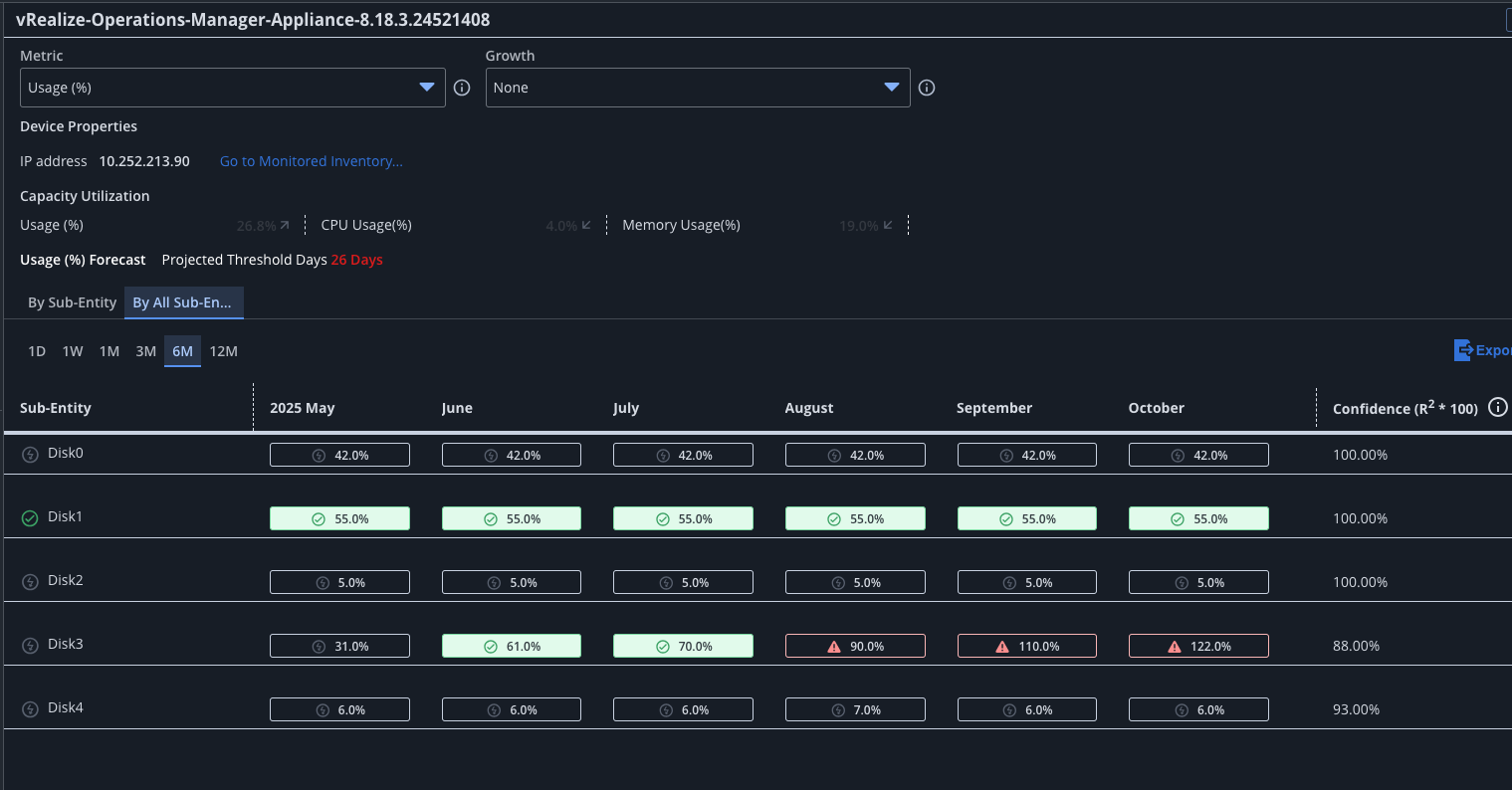This screenshot has width=1512, height=790.
Task: Click the trend arrow beside the 26.8% Usage value
Action: click(284, 225)
